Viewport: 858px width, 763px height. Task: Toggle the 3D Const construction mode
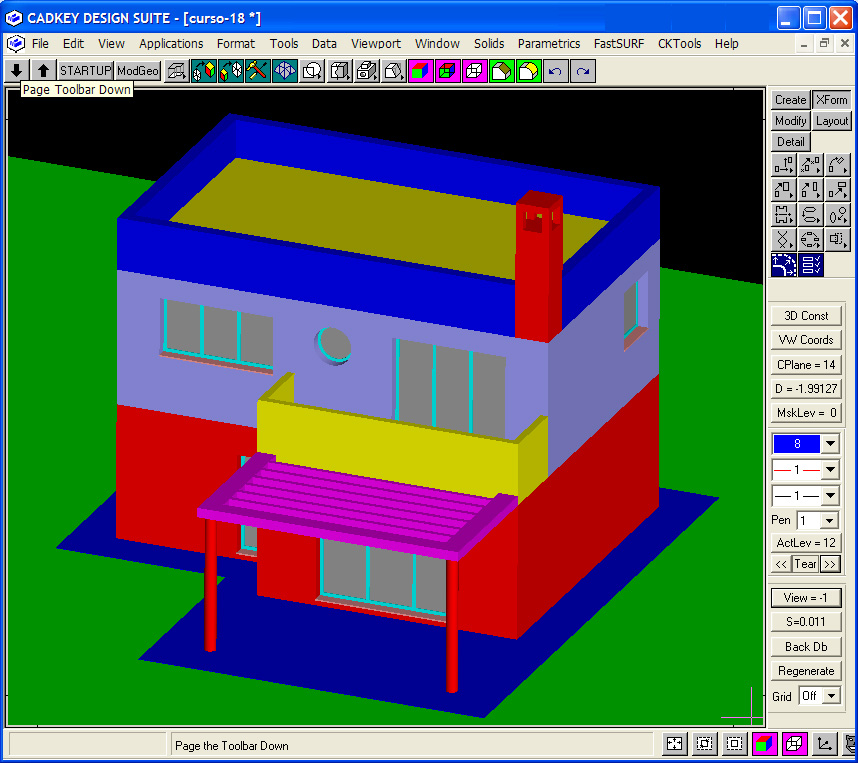(805, 316)
